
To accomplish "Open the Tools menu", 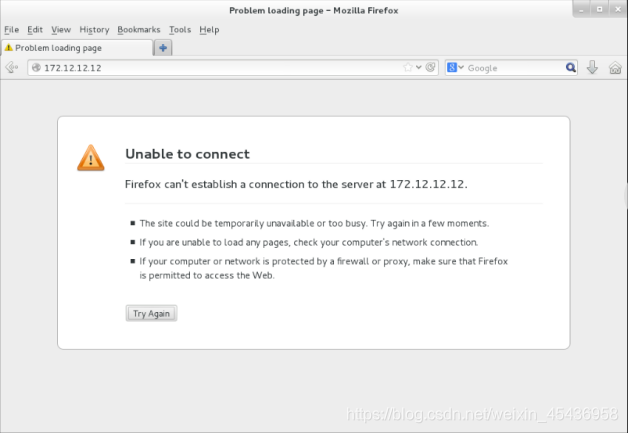I will [180, 30].
